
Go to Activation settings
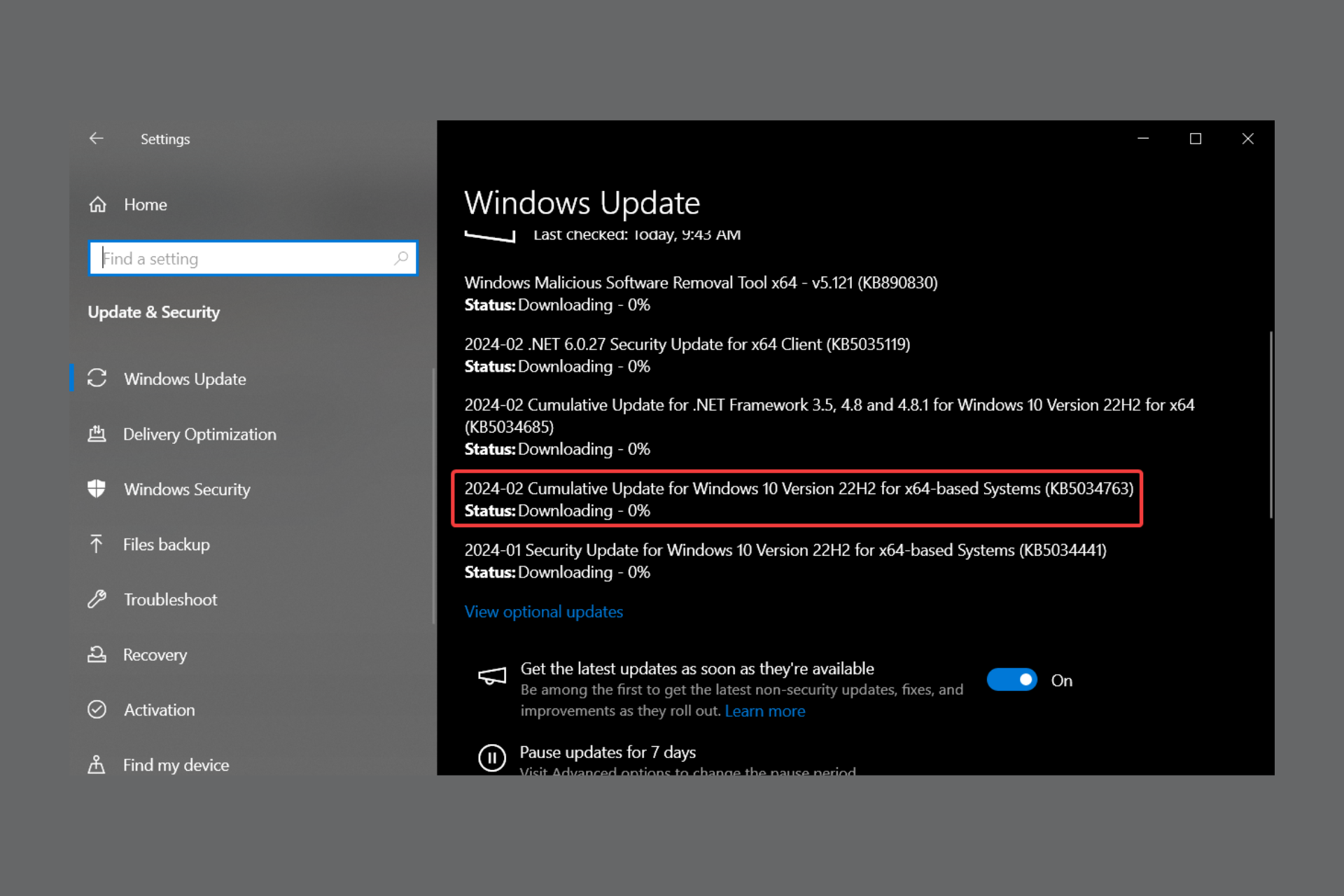click(x=160, y=710)
